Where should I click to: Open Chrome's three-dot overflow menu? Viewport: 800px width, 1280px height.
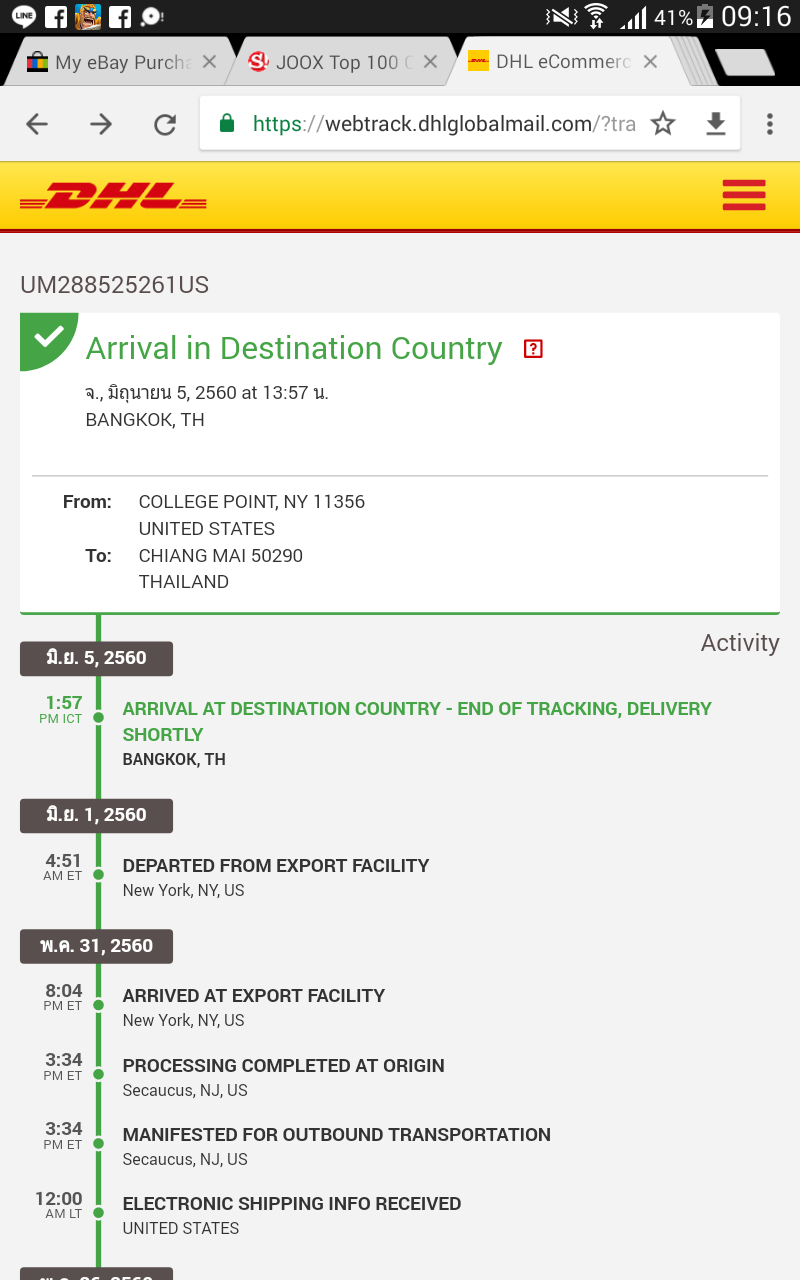(x=769, y=124)
